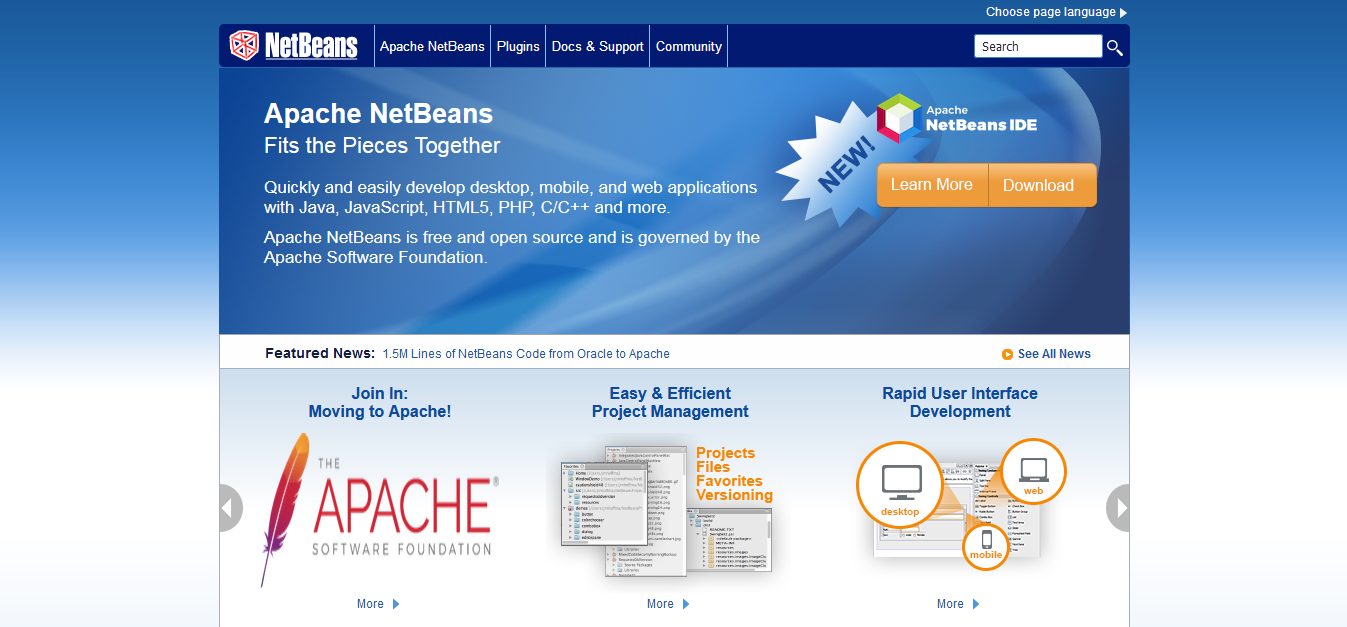Click the previous slide arrow on carousel
The image size is (1347, 627).
(230, 508)
